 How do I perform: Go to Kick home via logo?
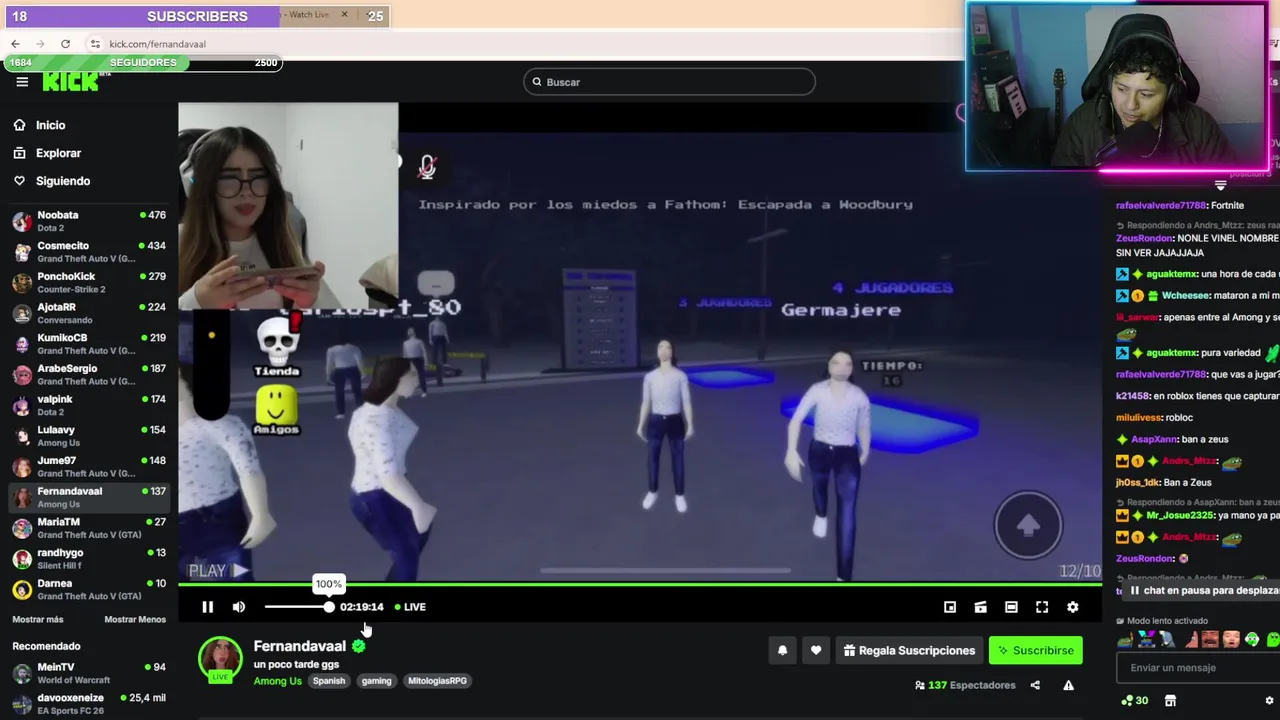[71, 82]
